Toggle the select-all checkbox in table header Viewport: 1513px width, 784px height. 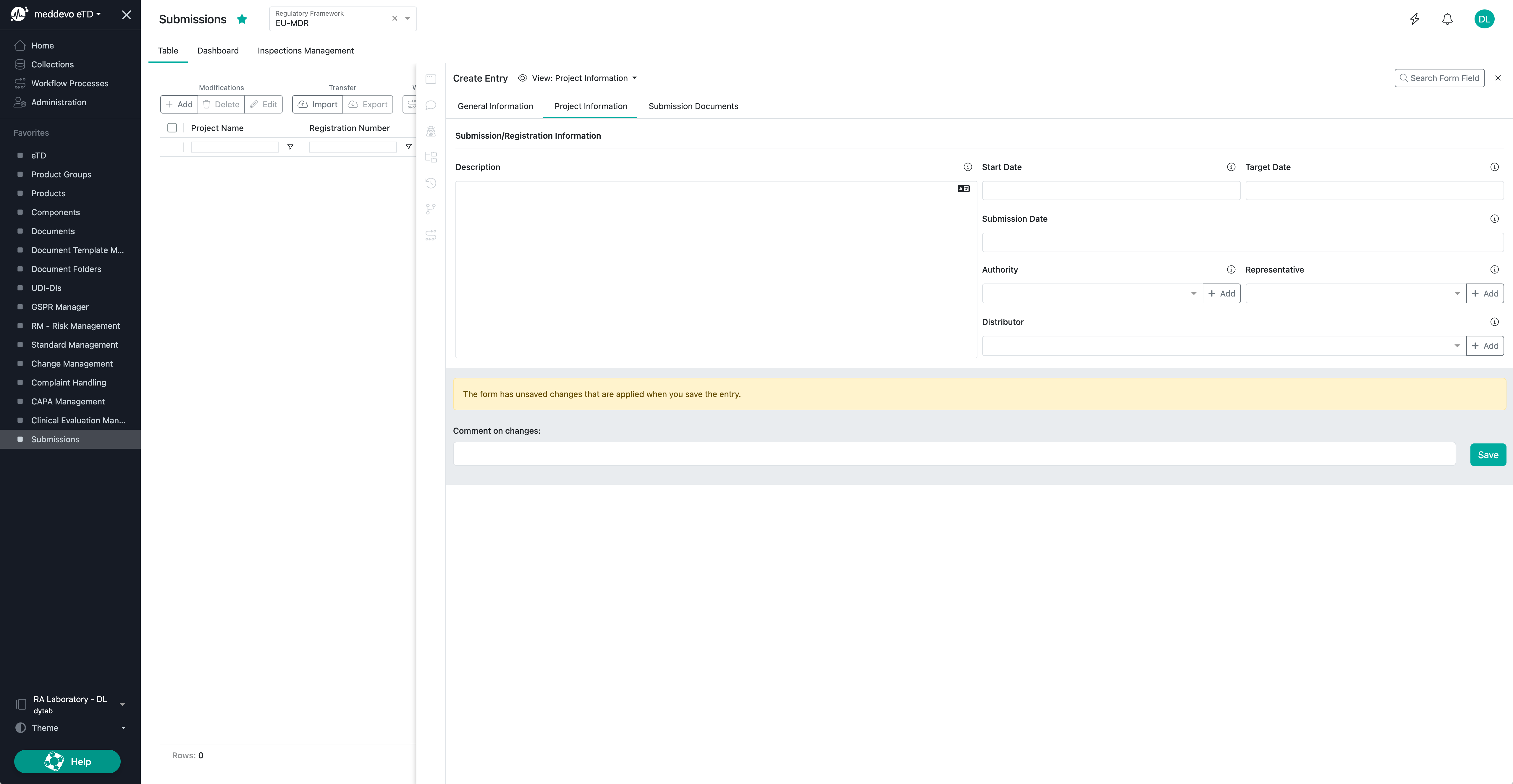172,127
